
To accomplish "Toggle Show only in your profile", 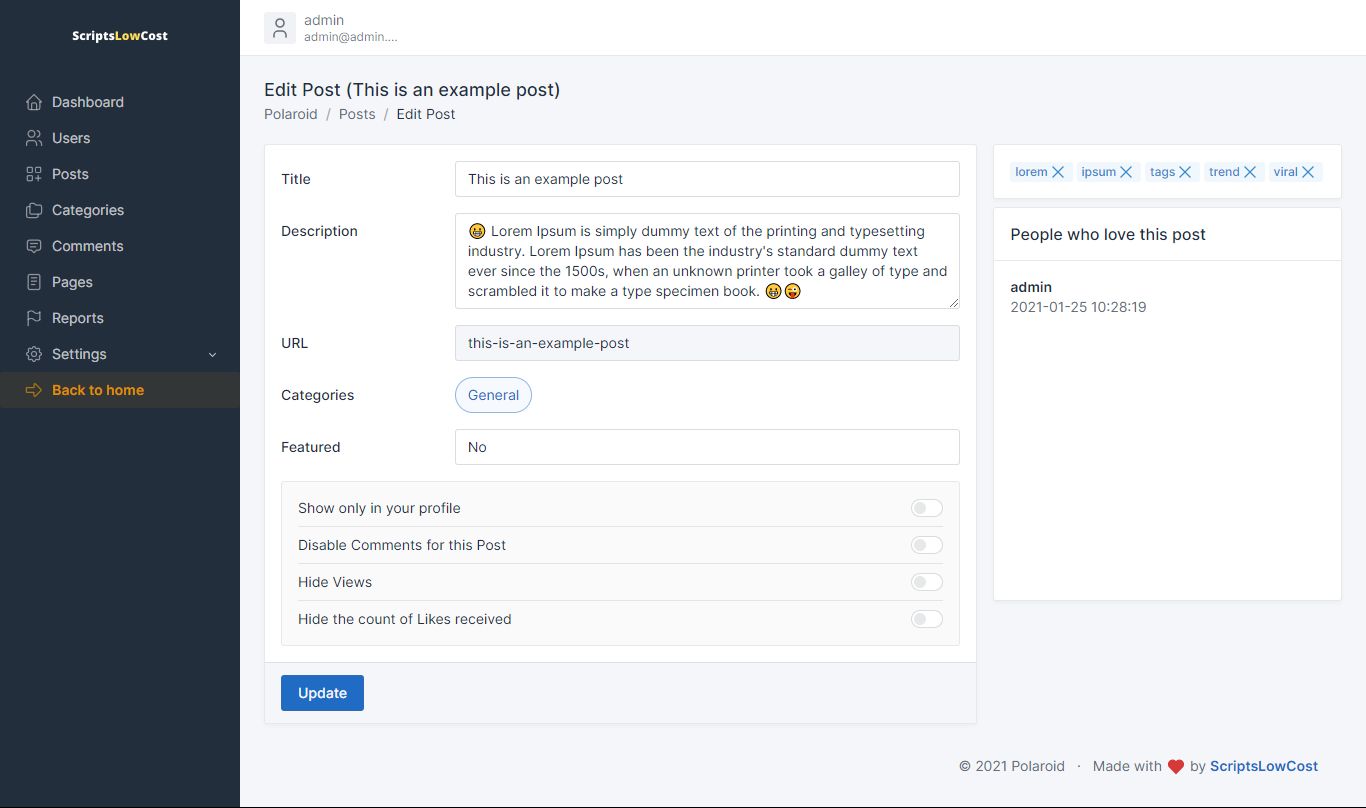I will (x=926, y=508).
